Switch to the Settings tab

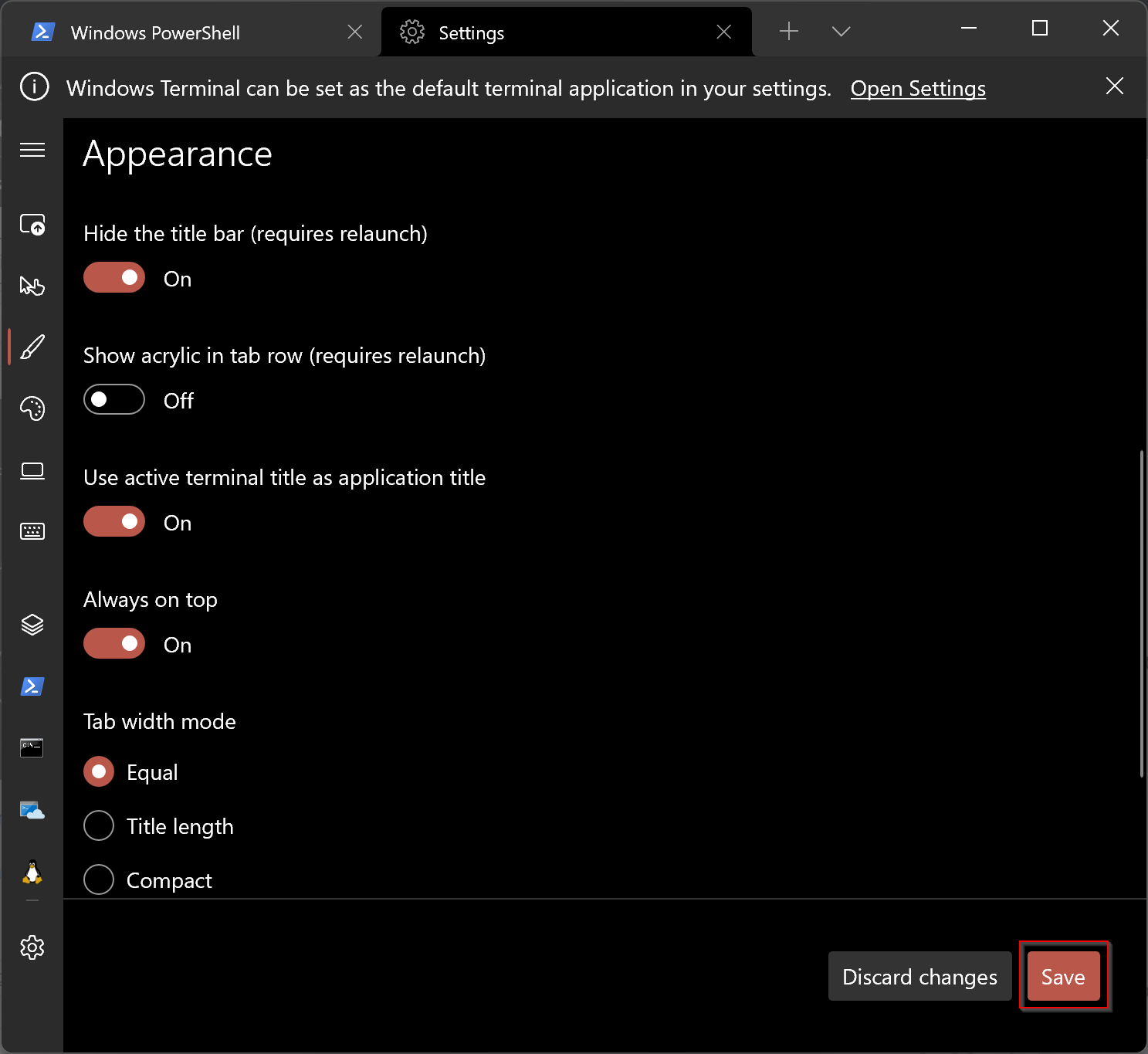click(567, 32)
